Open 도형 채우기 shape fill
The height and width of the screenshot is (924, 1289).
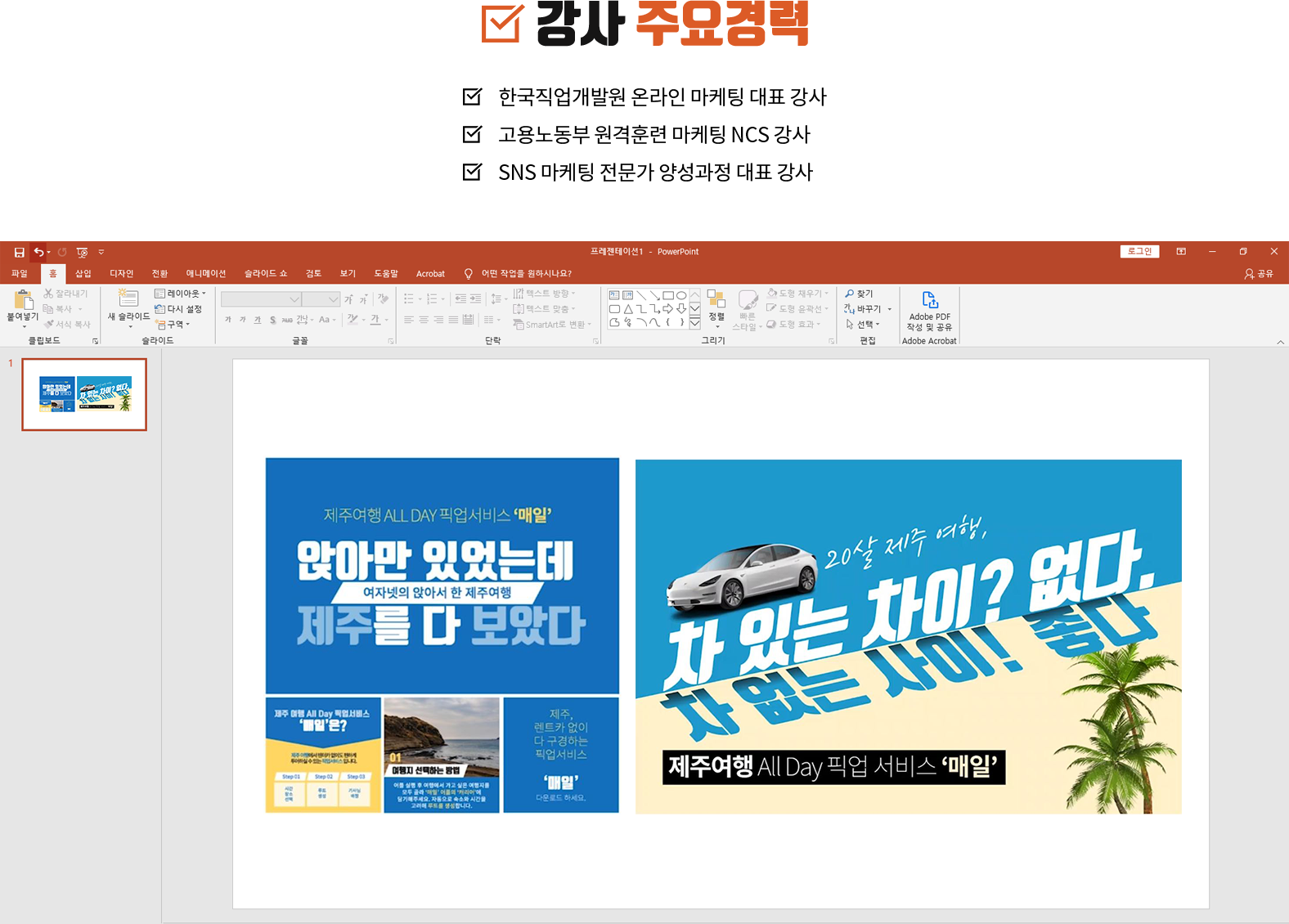[x=798, y=293]
